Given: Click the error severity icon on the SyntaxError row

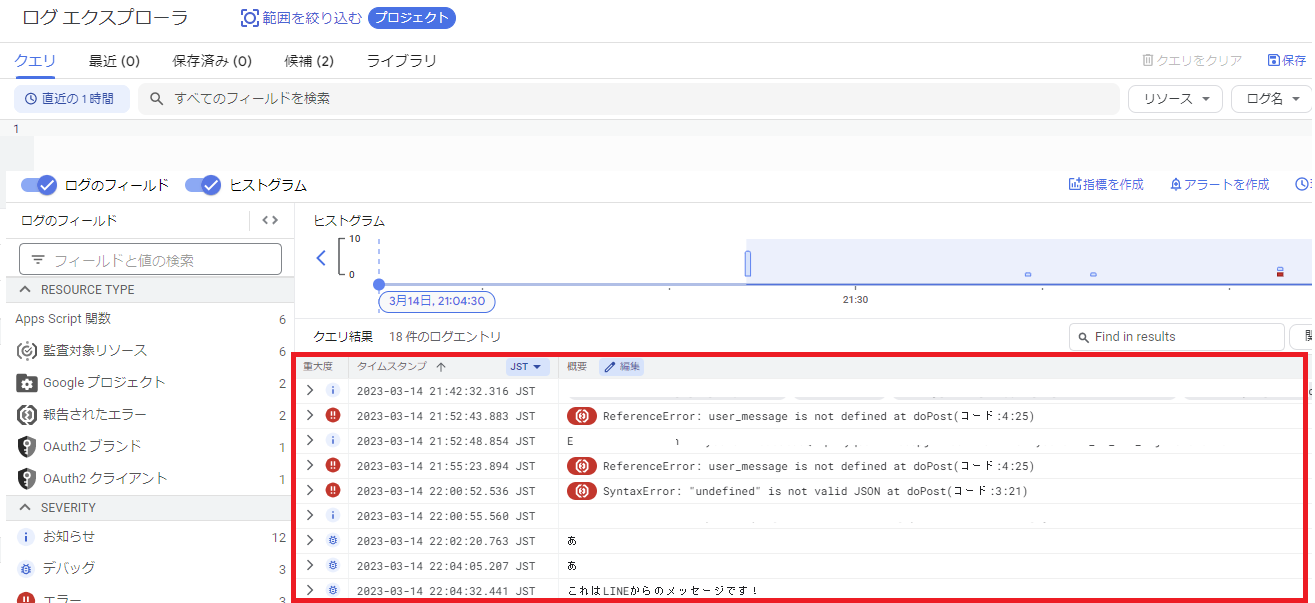Looking at the screenshot, I should (333, 490).
